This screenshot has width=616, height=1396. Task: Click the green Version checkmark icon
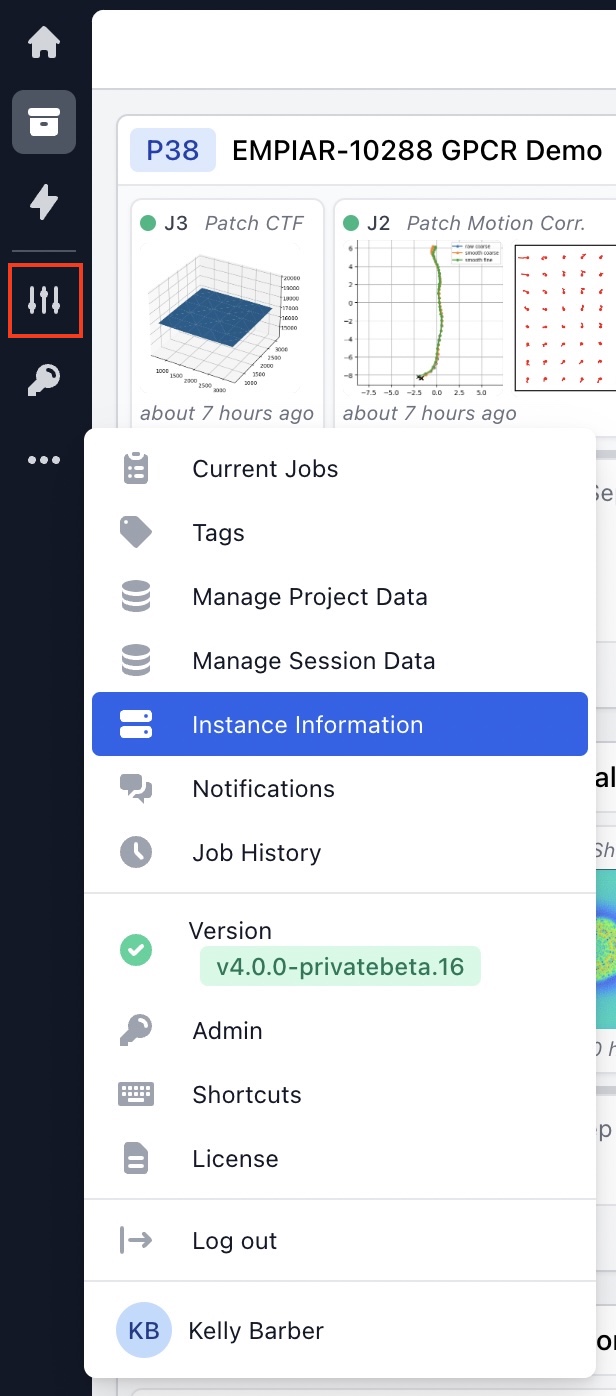[136, 950]
